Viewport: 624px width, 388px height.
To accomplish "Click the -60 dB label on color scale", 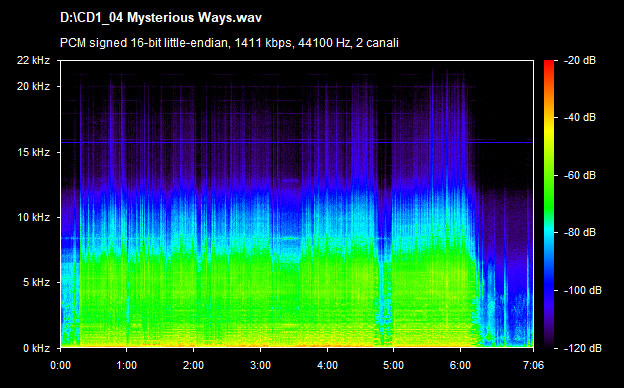I will [580, 175].
